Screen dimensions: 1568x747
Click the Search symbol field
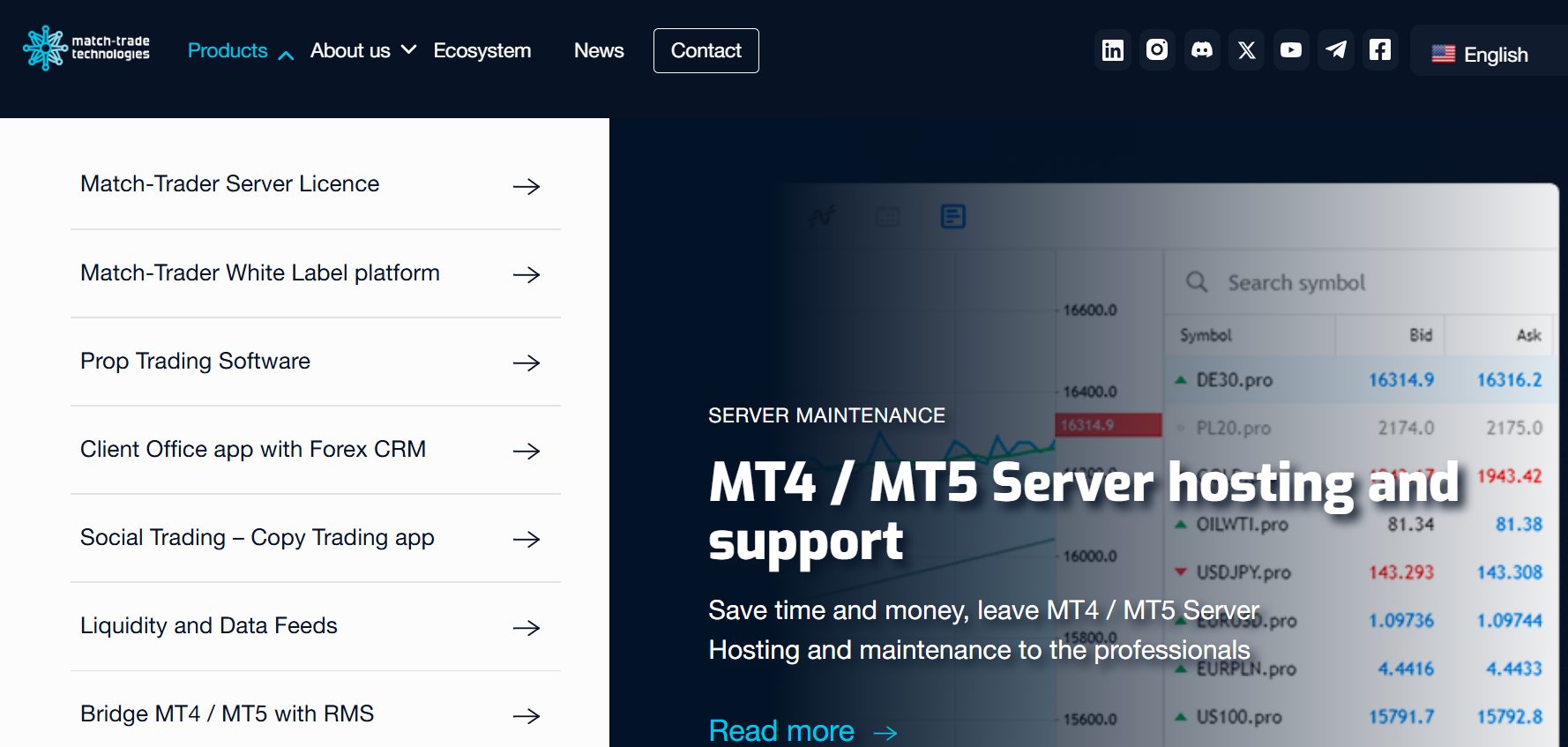[1361, 282]
